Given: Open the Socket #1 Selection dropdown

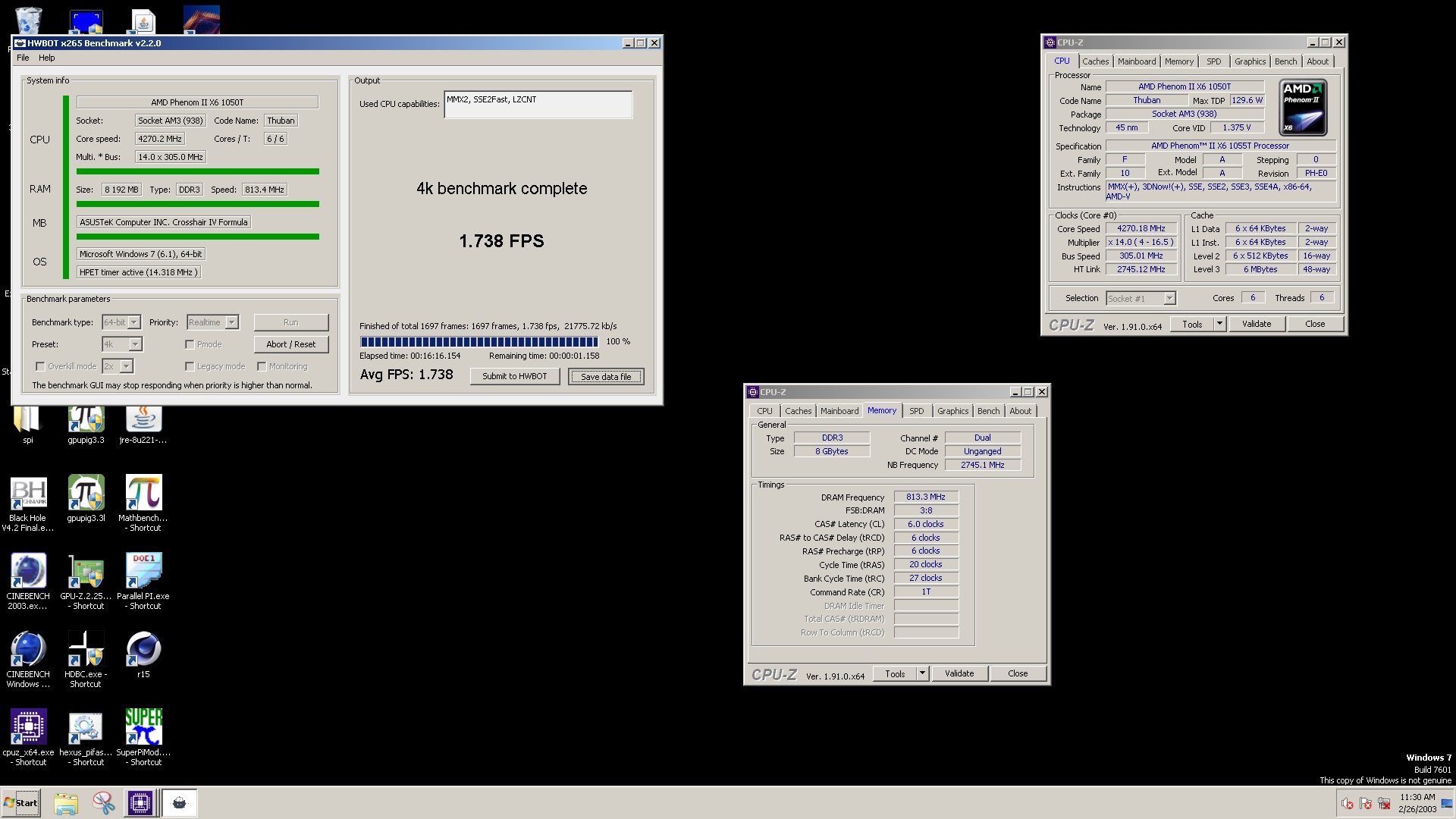Looking at the screenshot, I should click(1141, 299).
